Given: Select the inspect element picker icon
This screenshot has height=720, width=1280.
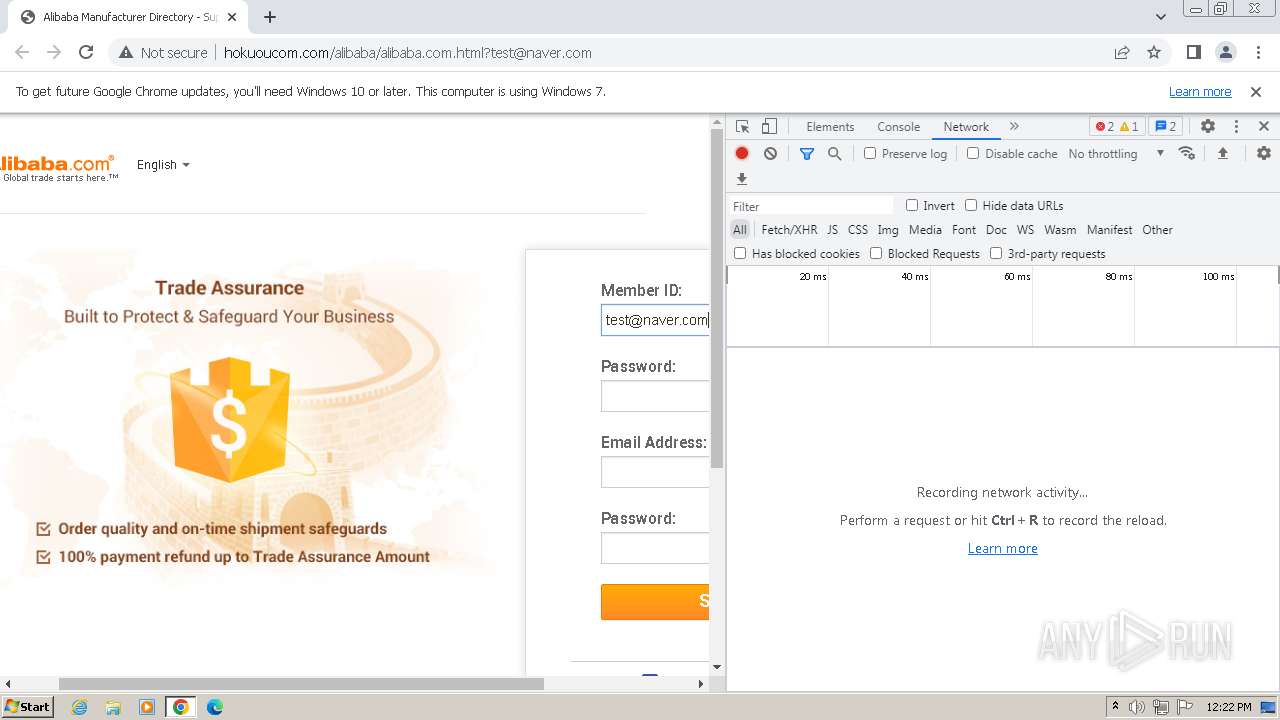Looking at the screenshot, I should 742,127.
